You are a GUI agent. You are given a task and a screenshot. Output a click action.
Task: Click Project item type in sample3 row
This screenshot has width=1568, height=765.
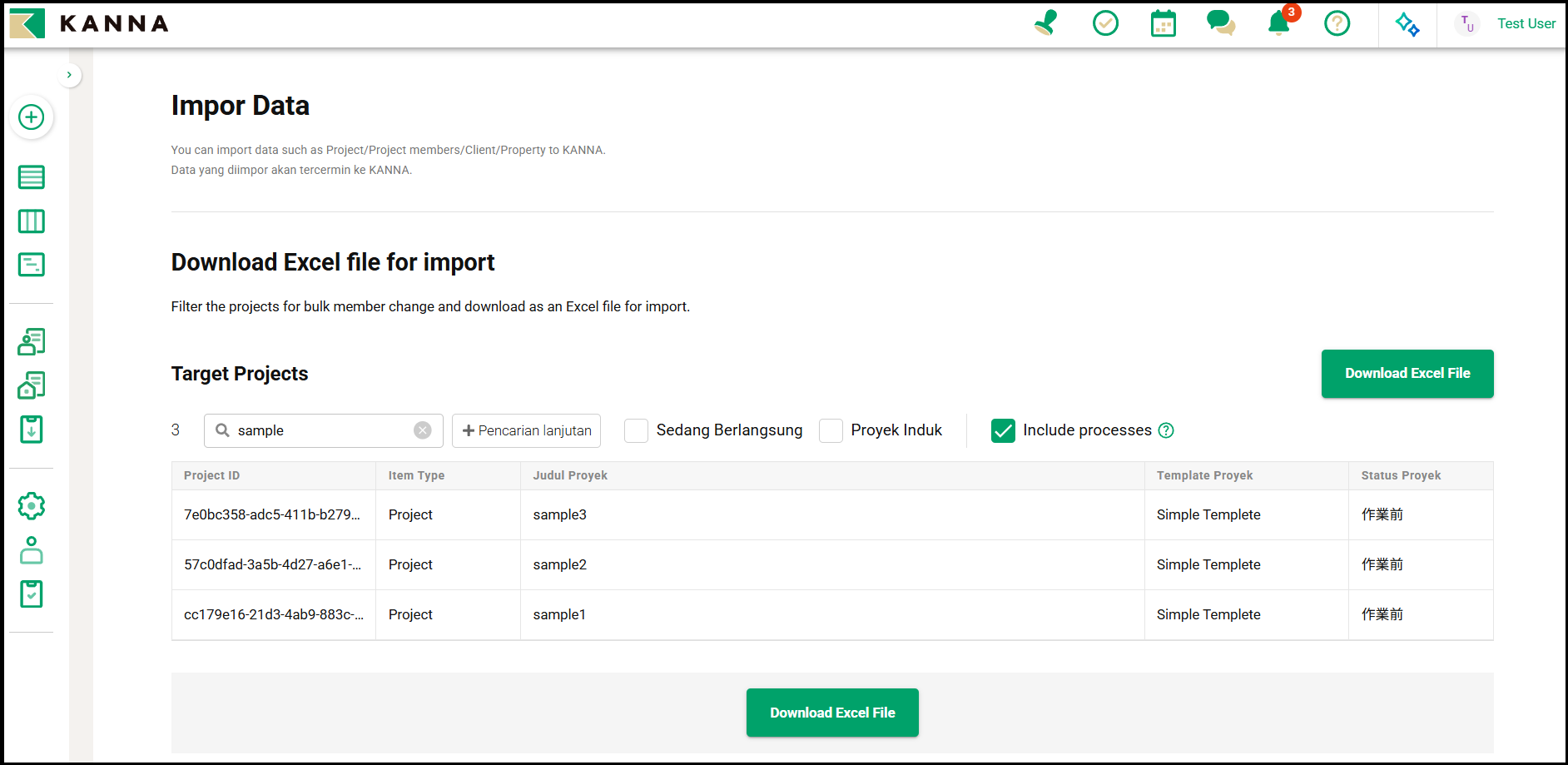(x=410, y=514)
